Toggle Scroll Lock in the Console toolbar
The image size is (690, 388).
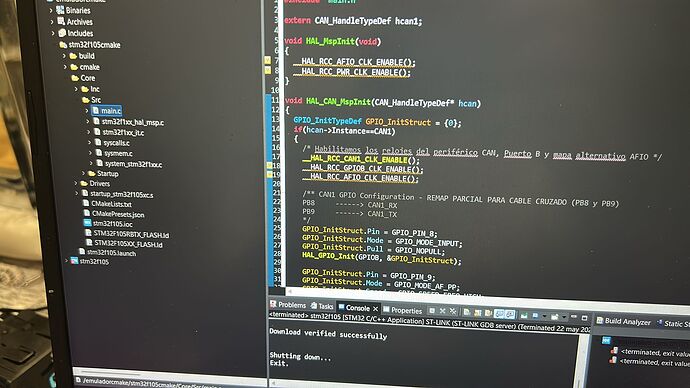477,313
